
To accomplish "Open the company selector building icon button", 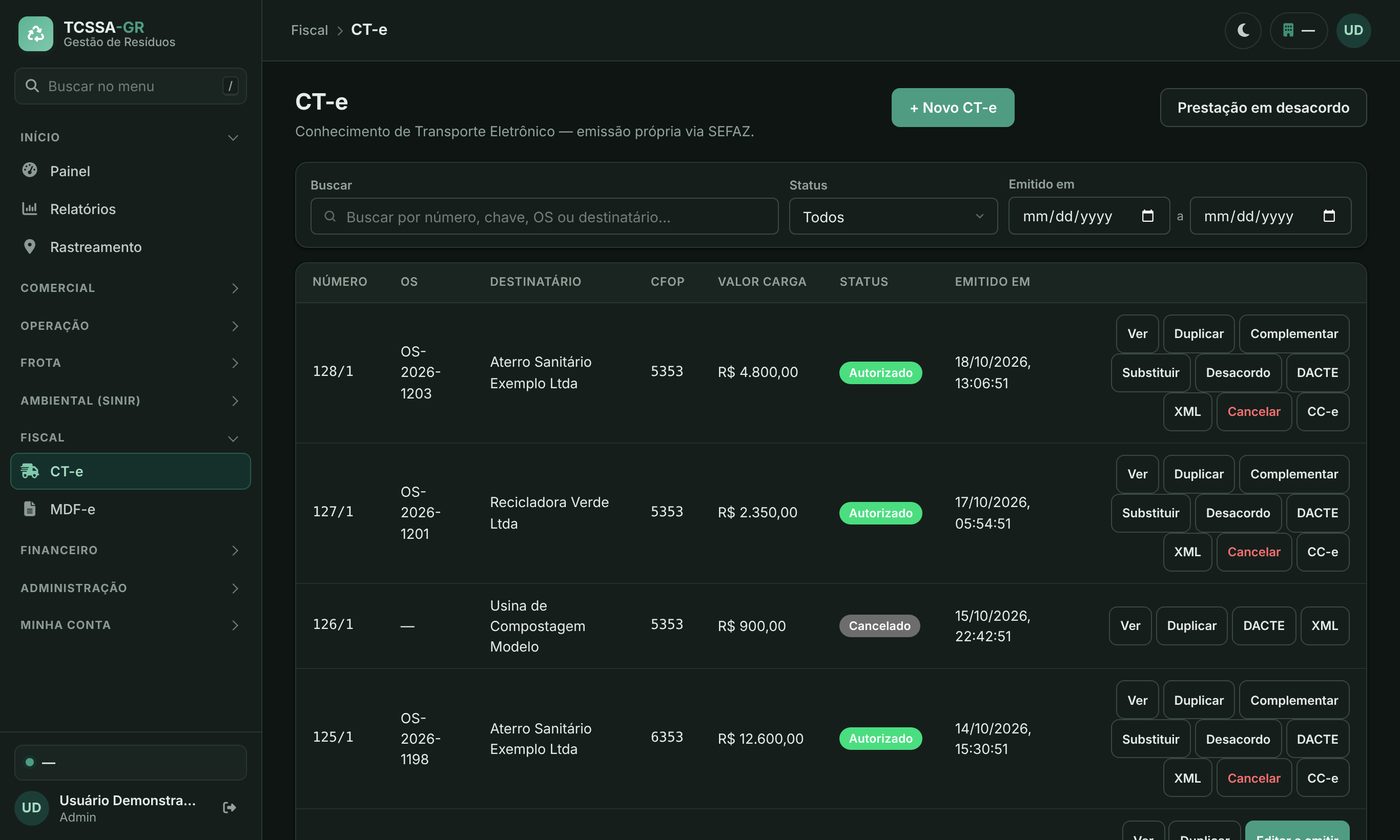I will [x=1298, y=30].
